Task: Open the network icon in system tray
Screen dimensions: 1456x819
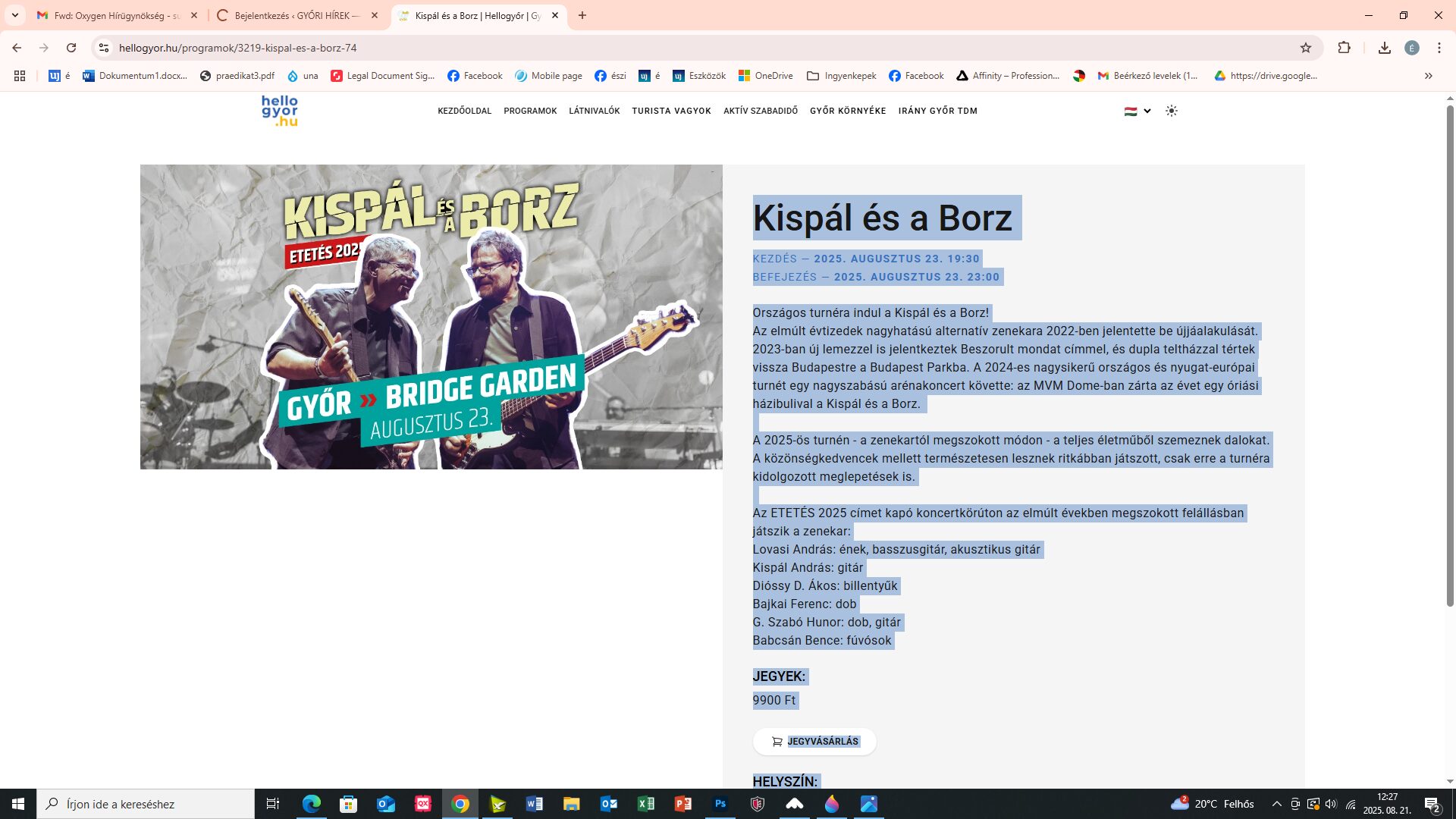Action: point(1351,804)
